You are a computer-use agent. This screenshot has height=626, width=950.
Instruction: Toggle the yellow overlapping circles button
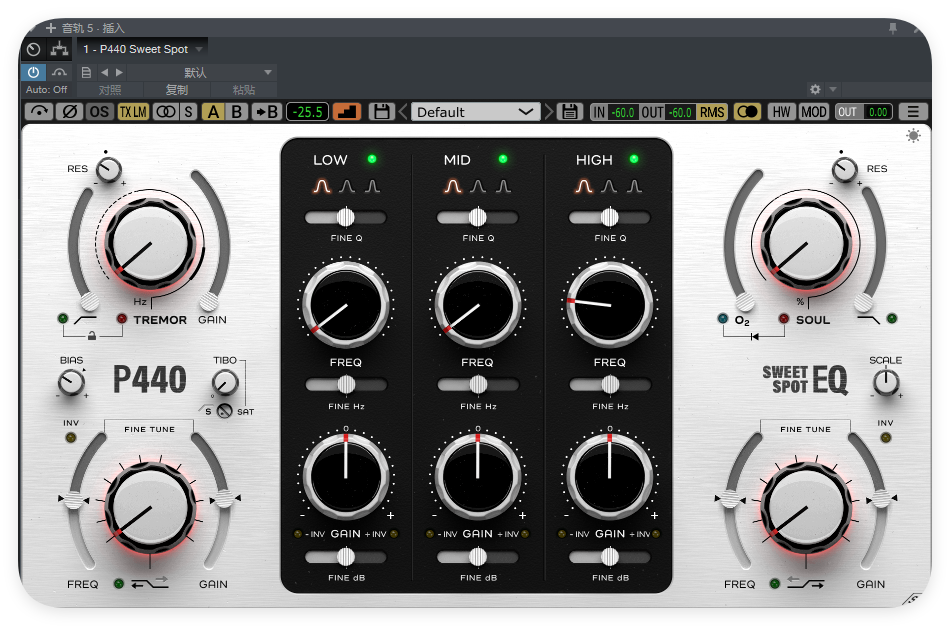(747, 112)
